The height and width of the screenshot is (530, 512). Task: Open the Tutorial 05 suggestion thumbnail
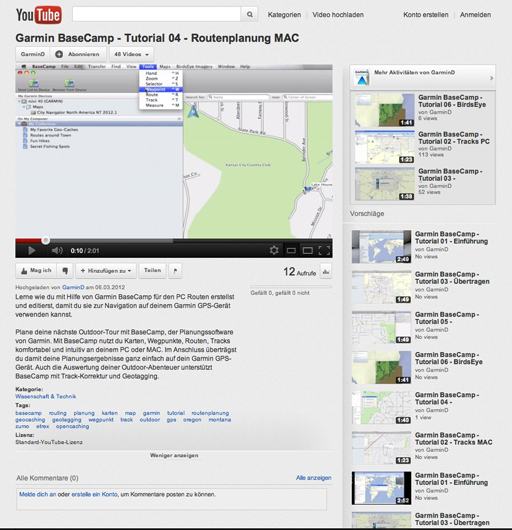[381, 327]
